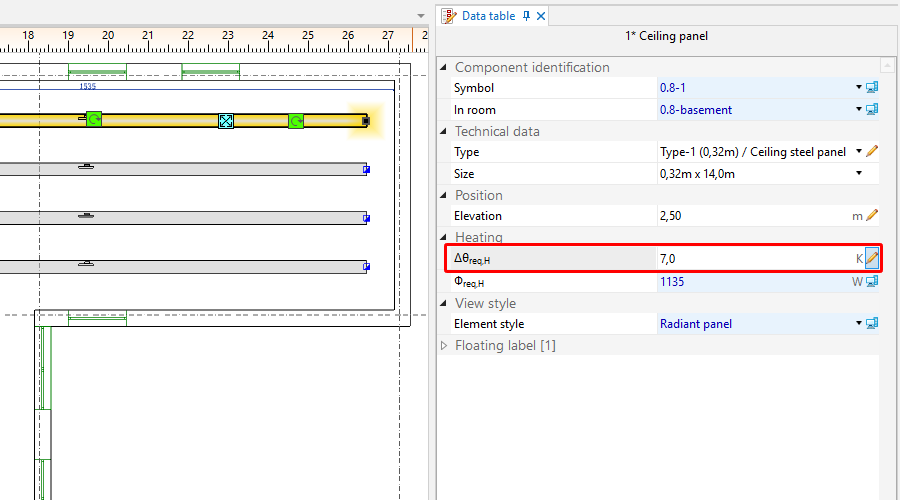Click the move handle on the yellow panel
This screenshot has height=500, width=900.
pos(226,121)
